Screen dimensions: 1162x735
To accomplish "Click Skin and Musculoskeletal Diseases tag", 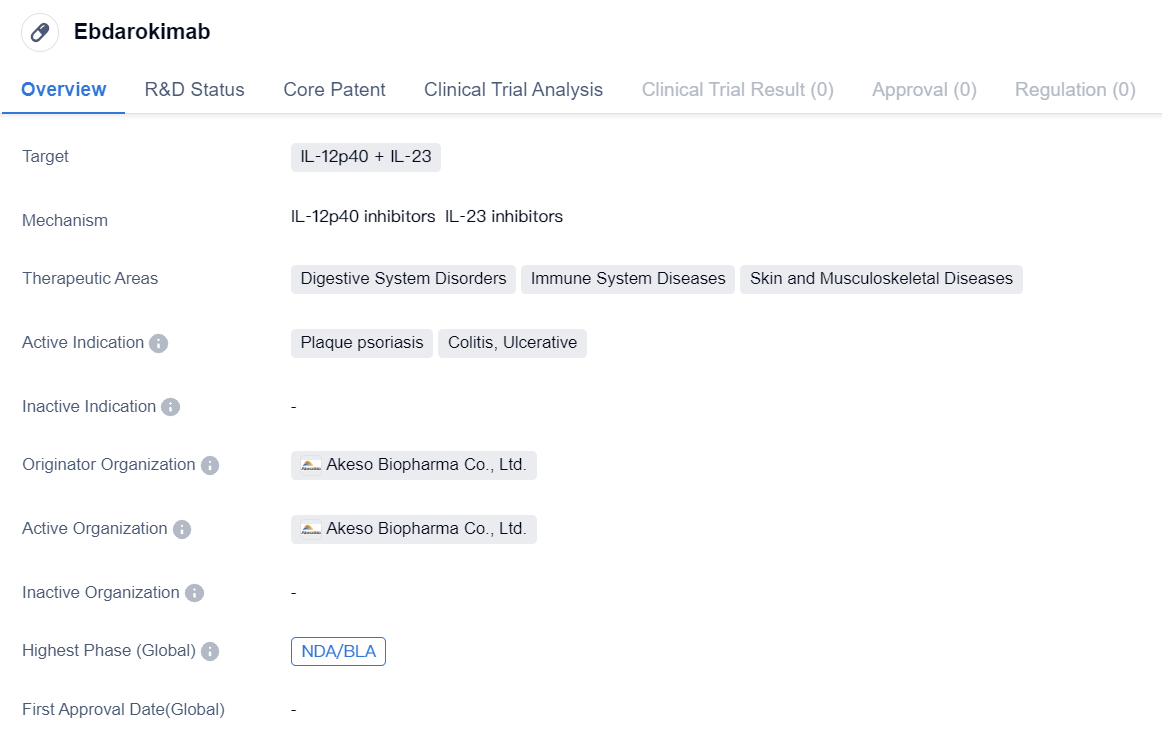I will tap(881, 279).
